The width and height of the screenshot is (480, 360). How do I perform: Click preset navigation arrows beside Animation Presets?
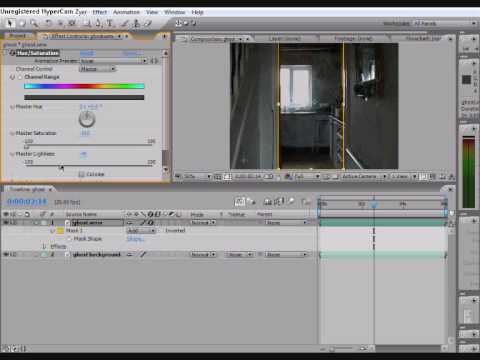(x=154, y=61)
